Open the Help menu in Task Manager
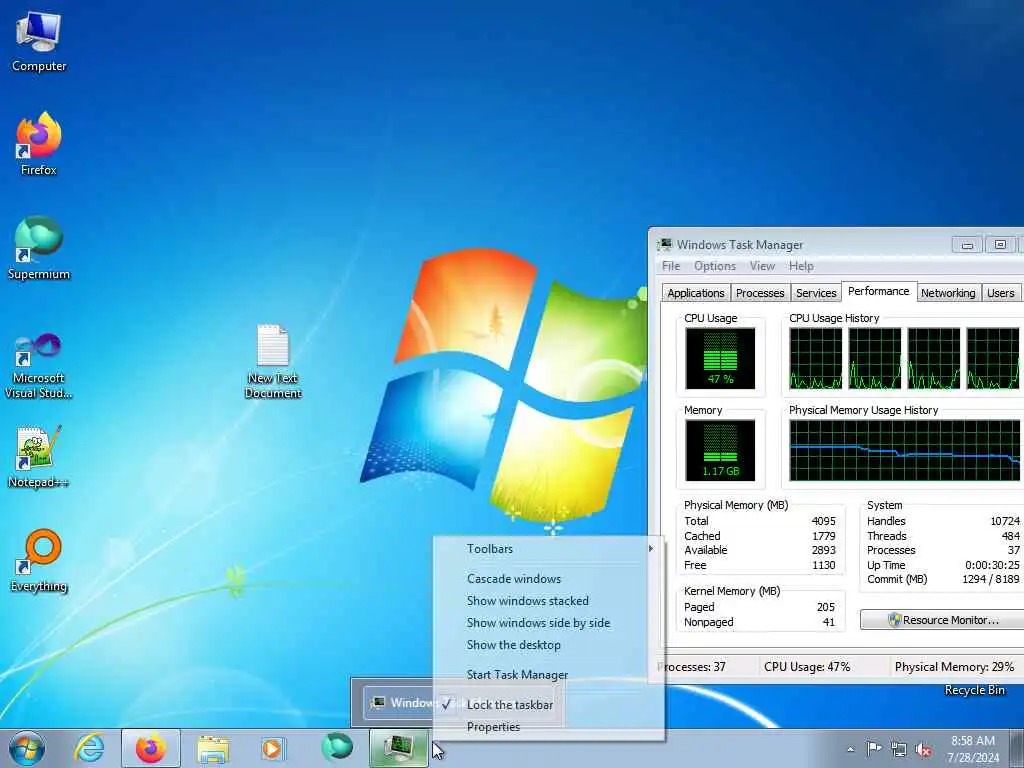 (x=801, y=266)
